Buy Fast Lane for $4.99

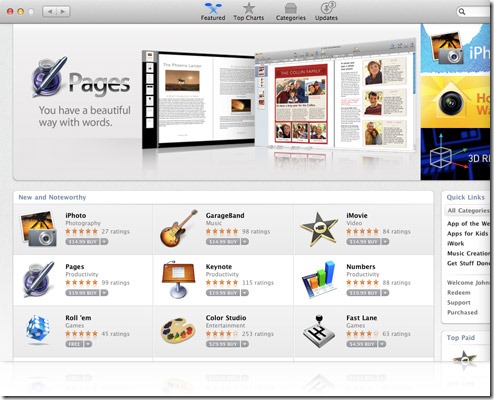coord(362,344)
